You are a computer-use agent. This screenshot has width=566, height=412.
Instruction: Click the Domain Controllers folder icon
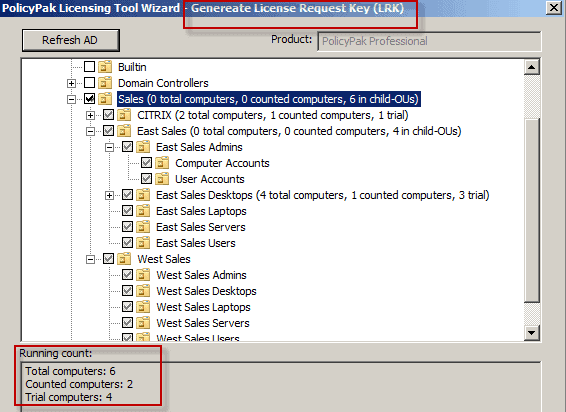(x=105, y=83)
